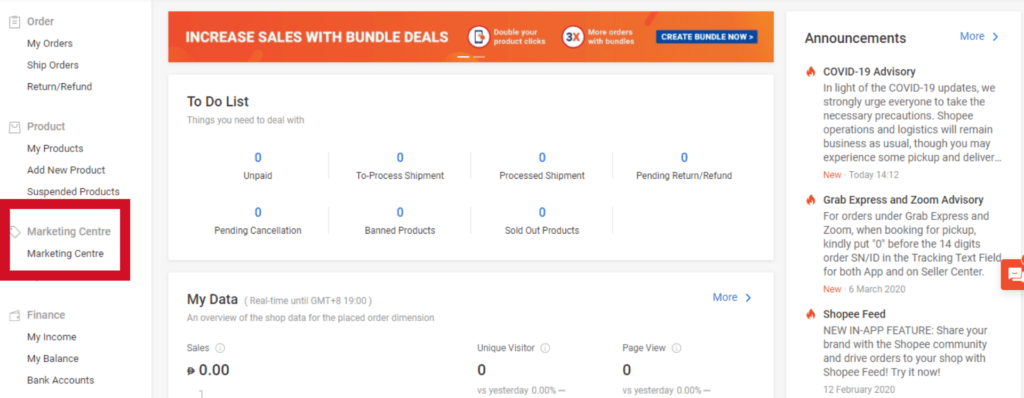The width and height of the screenshot is (1024, 398).
Task: Open Sold Out Products count
Action: click(x=542, y=212)
